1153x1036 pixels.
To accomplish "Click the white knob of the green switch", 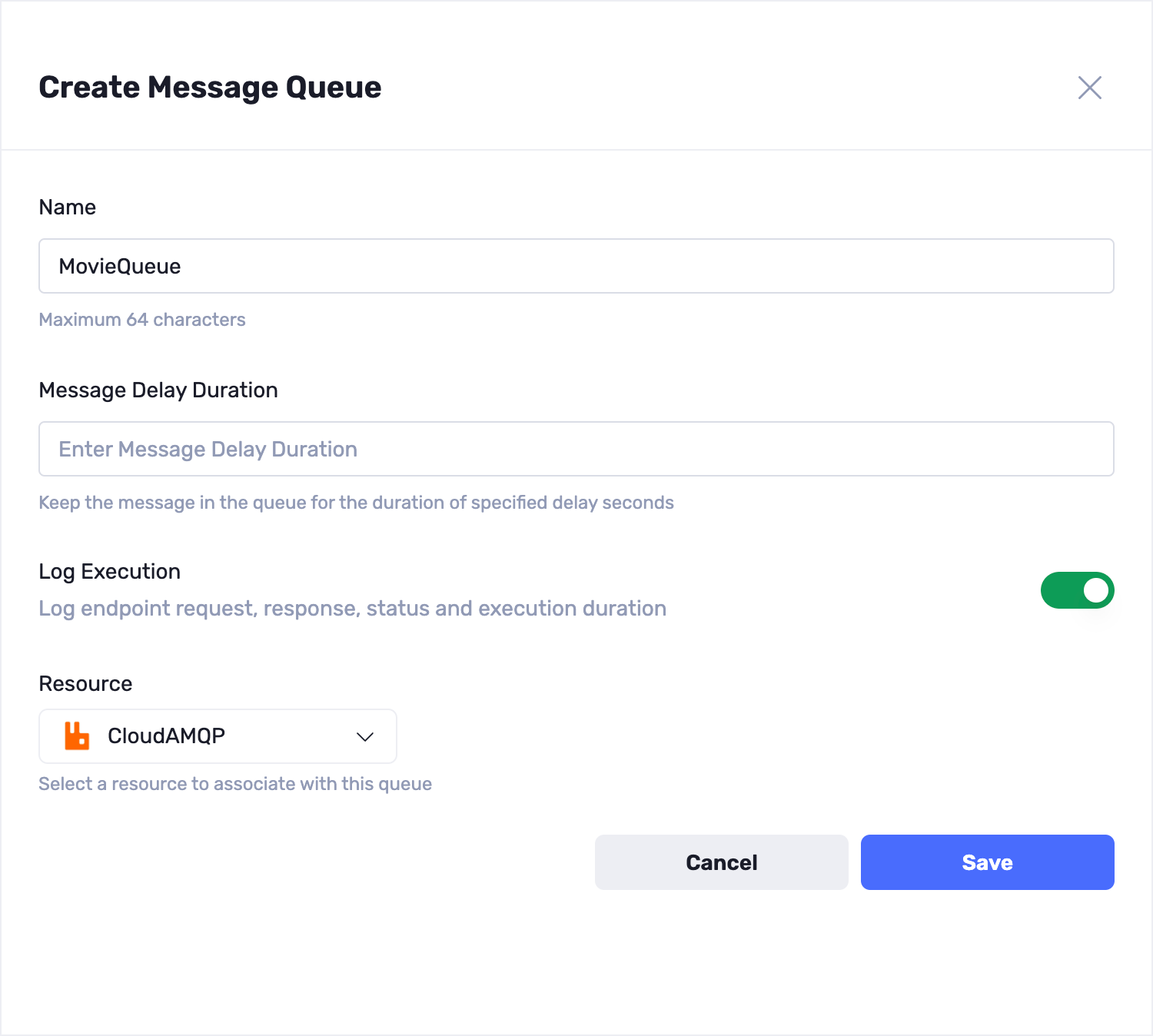I will [1095, 590].
